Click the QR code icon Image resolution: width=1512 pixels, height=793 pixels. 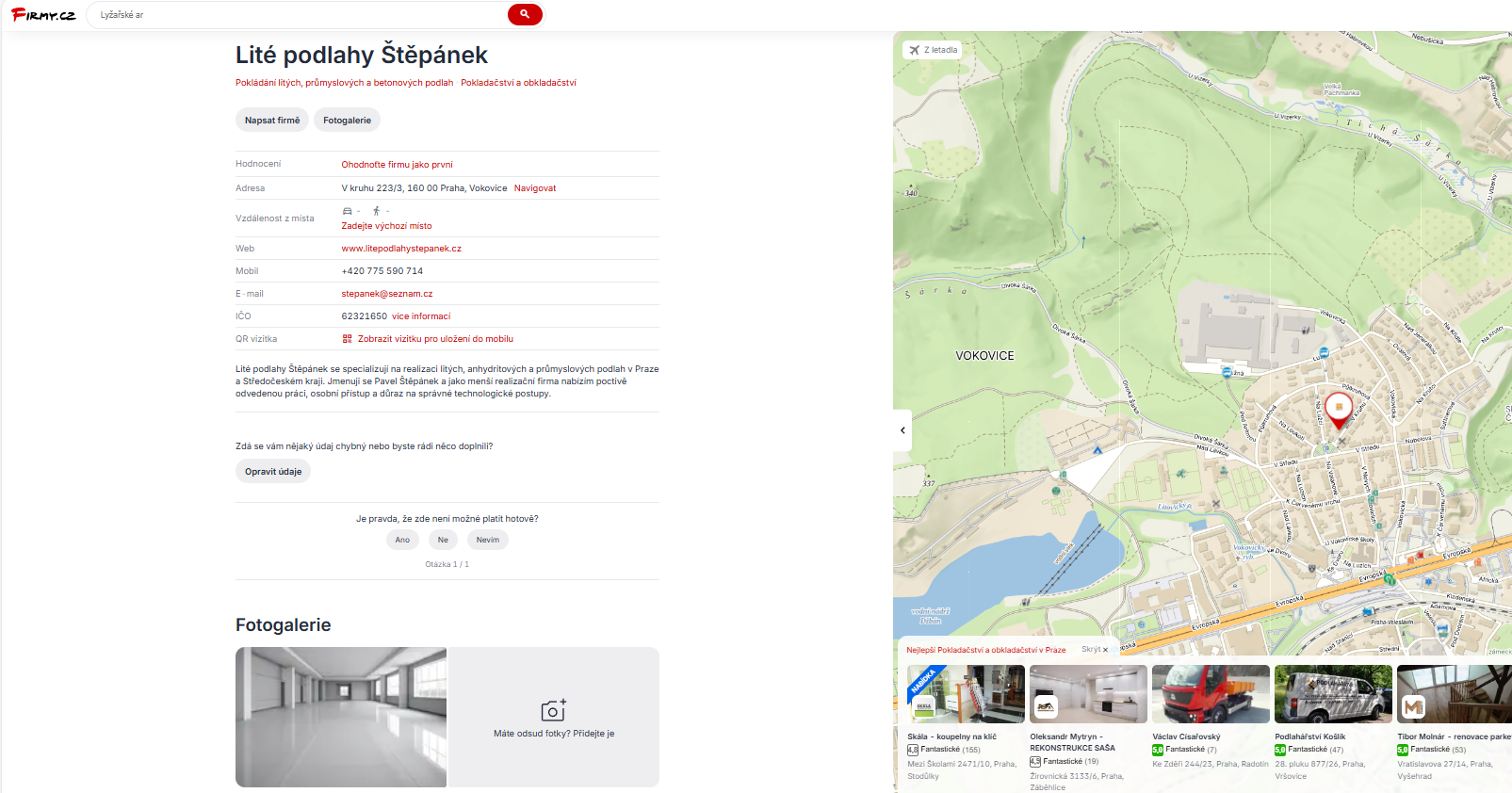(347, 339)
